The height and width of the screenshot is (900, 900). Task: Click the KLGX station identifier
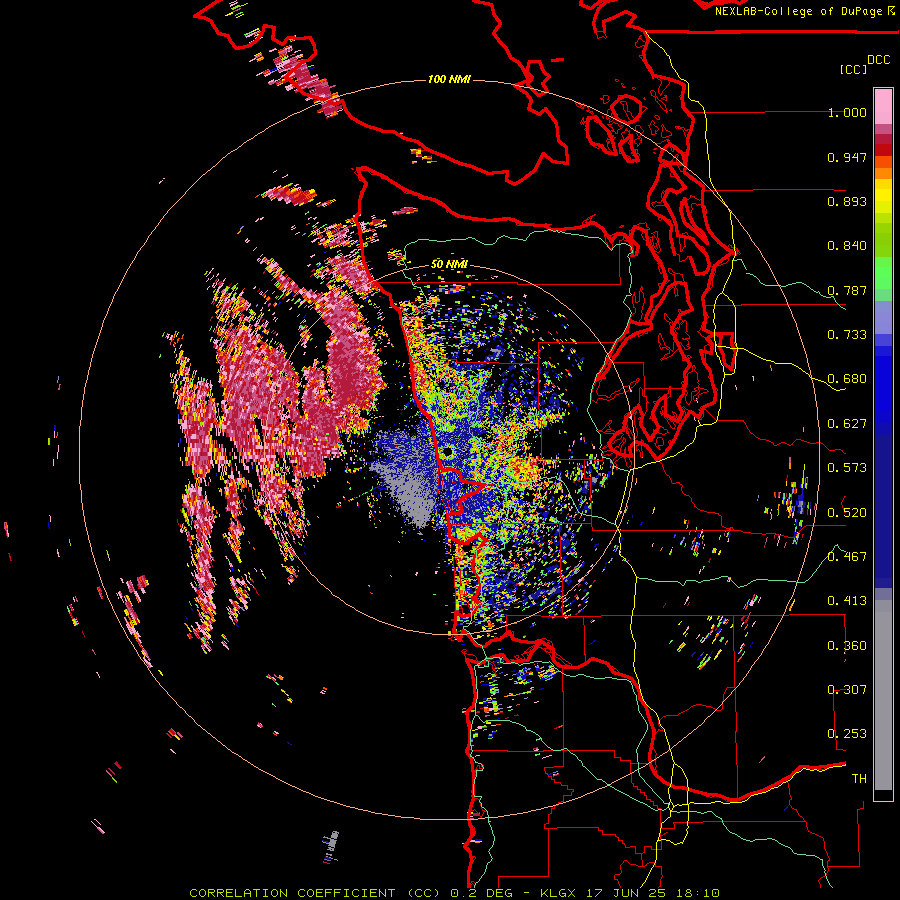coord(559,893)
